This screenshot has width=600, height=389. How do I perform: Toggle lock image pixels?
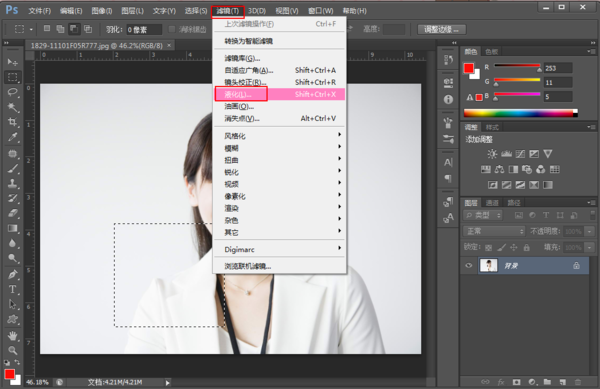point(501,247)
